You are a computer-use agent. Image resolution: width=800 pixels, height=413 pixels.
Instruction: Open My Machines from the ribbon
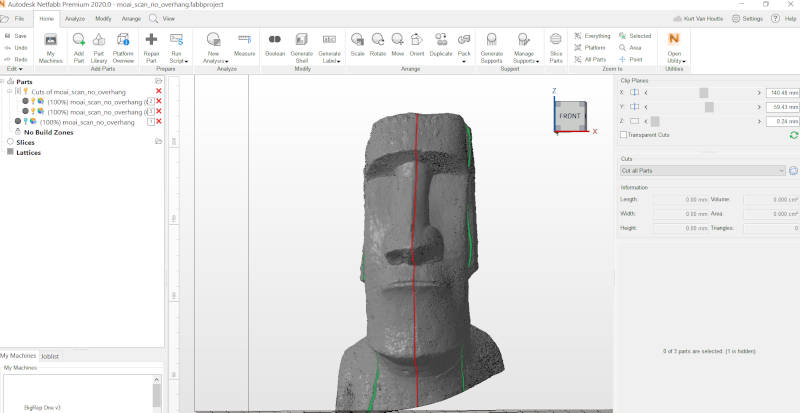point(51,47)
